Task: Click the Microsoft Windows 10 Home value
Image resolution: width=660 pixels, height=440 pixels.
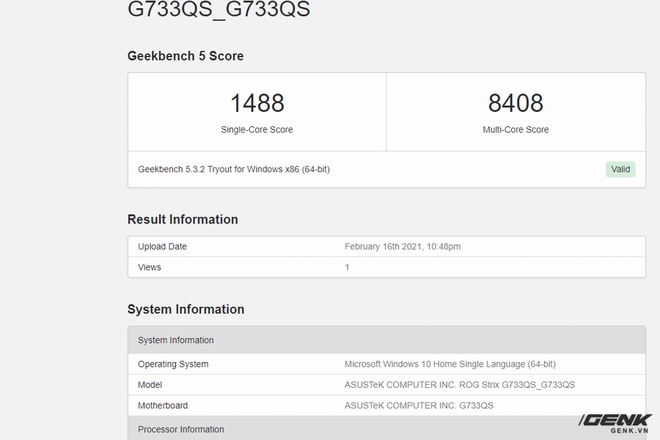Action: pyautogui.click(x=450, y=364)
